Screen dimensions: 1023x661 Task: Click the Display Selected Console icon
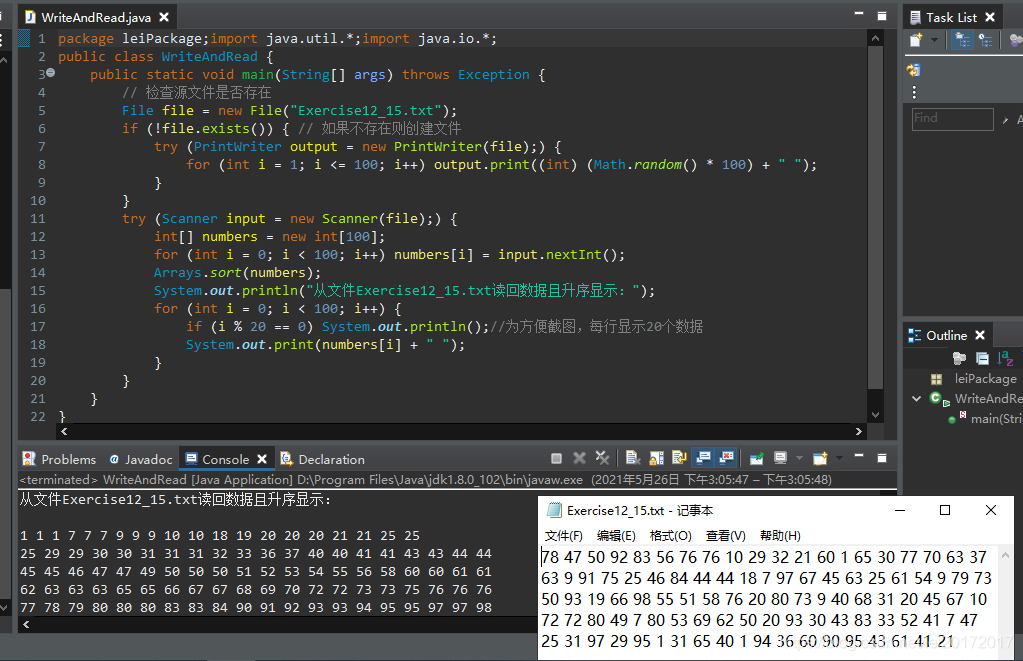pyautogui.click(x=780, y=458)
